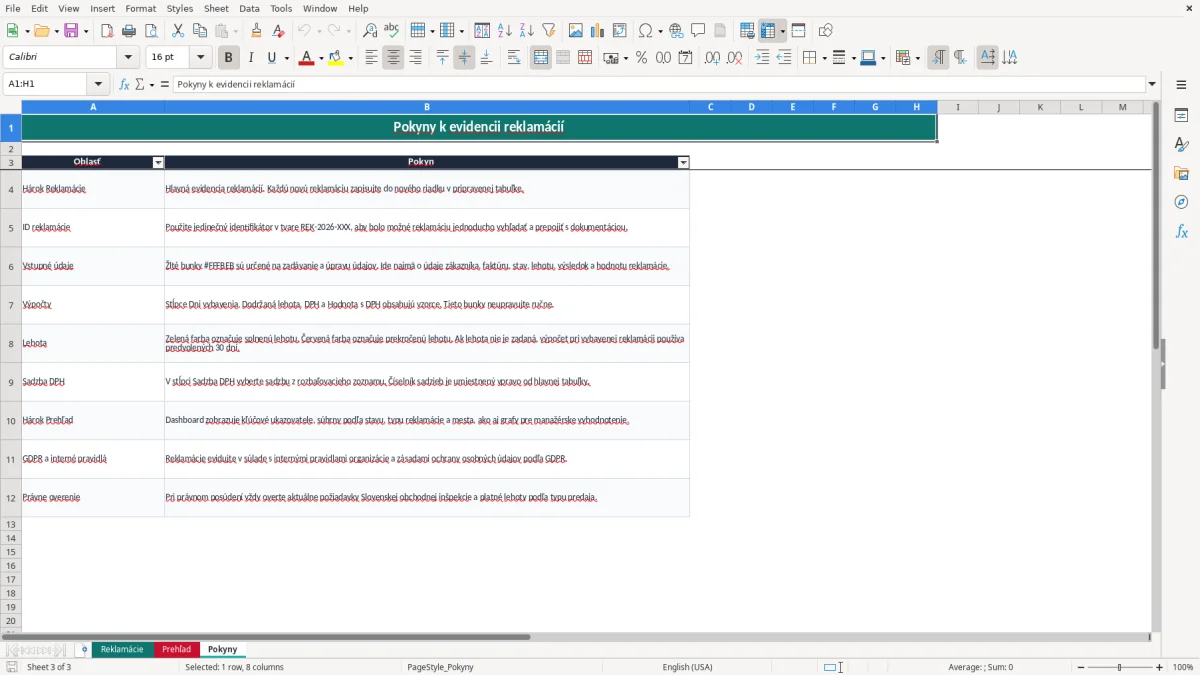Expand the formula bar arrow

1152,84
